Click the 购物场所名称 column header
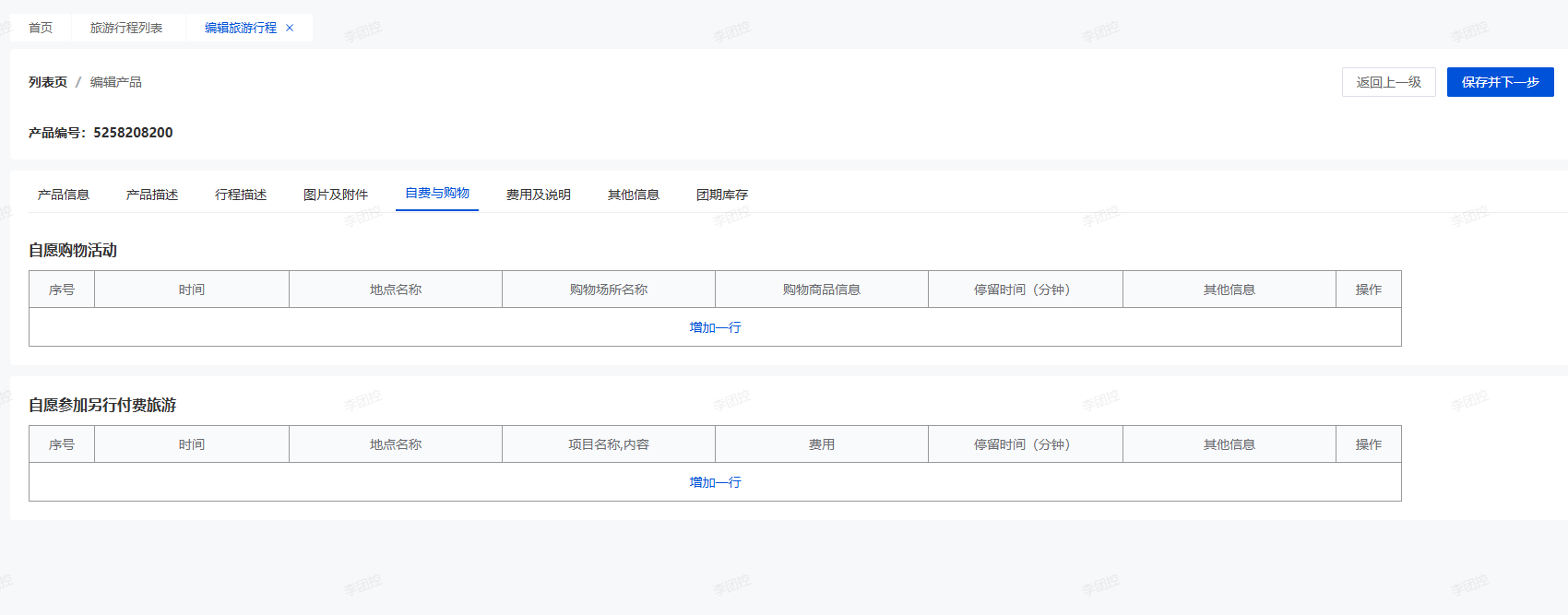1568x615 pixels. pyautogui.click(x=609, y=290)
